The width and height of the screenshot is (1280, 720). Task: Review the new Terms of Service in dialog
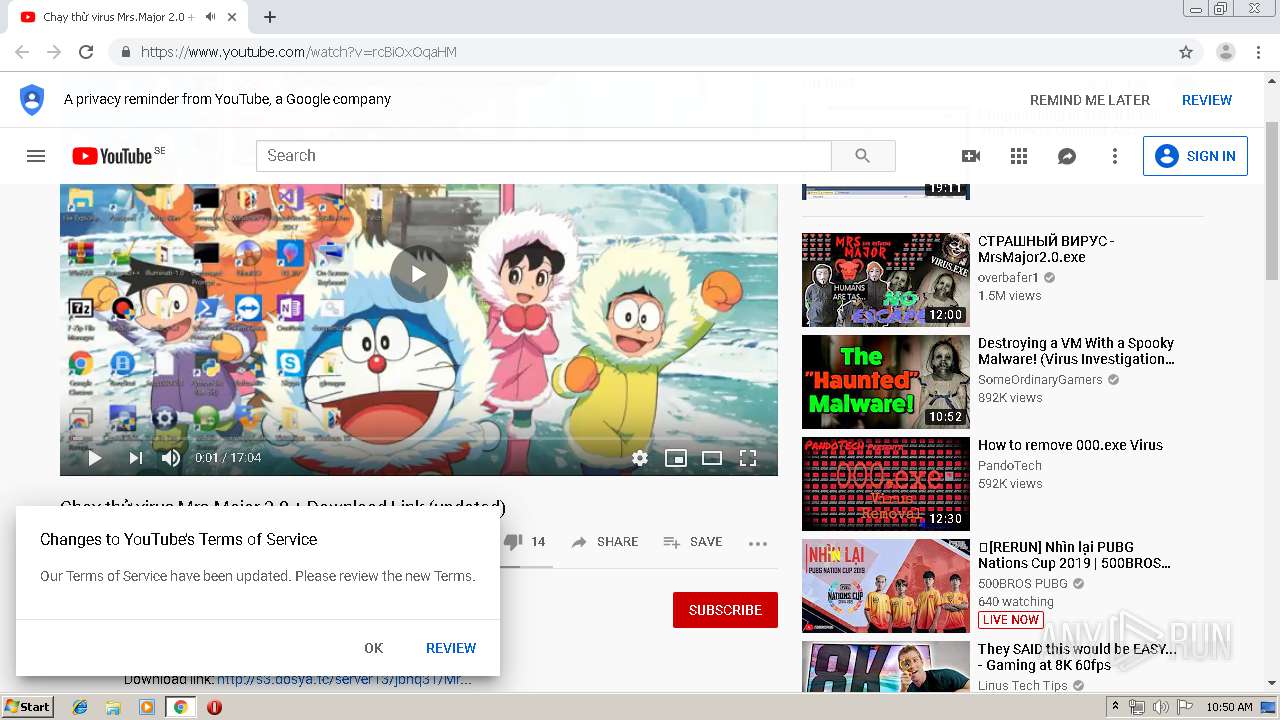point(451,648)
